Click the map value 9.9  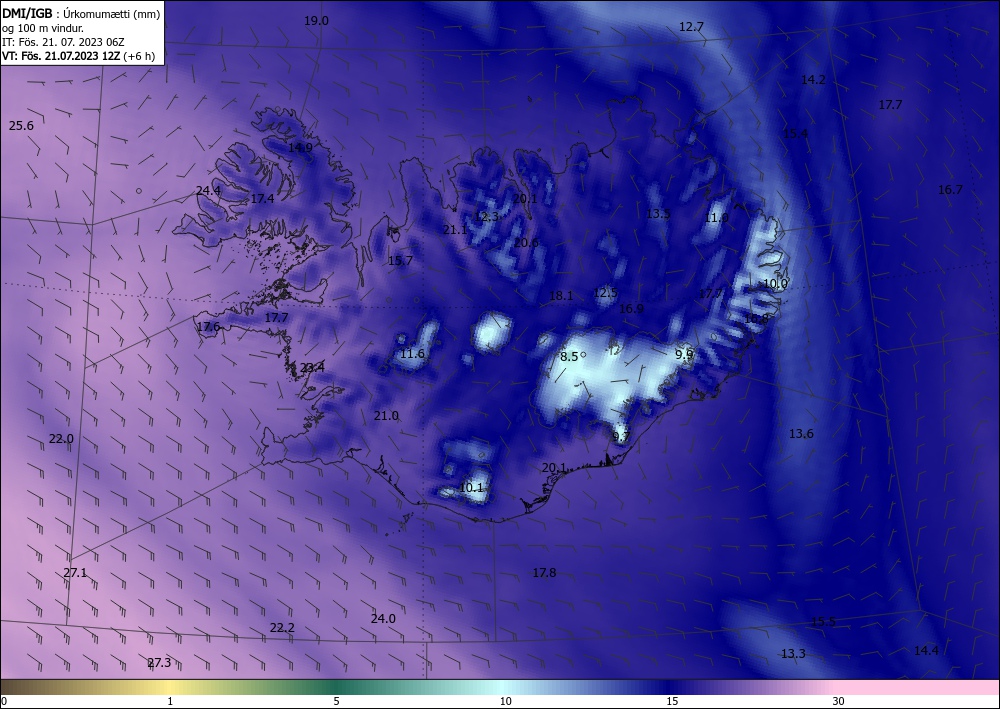coord(684,354)
